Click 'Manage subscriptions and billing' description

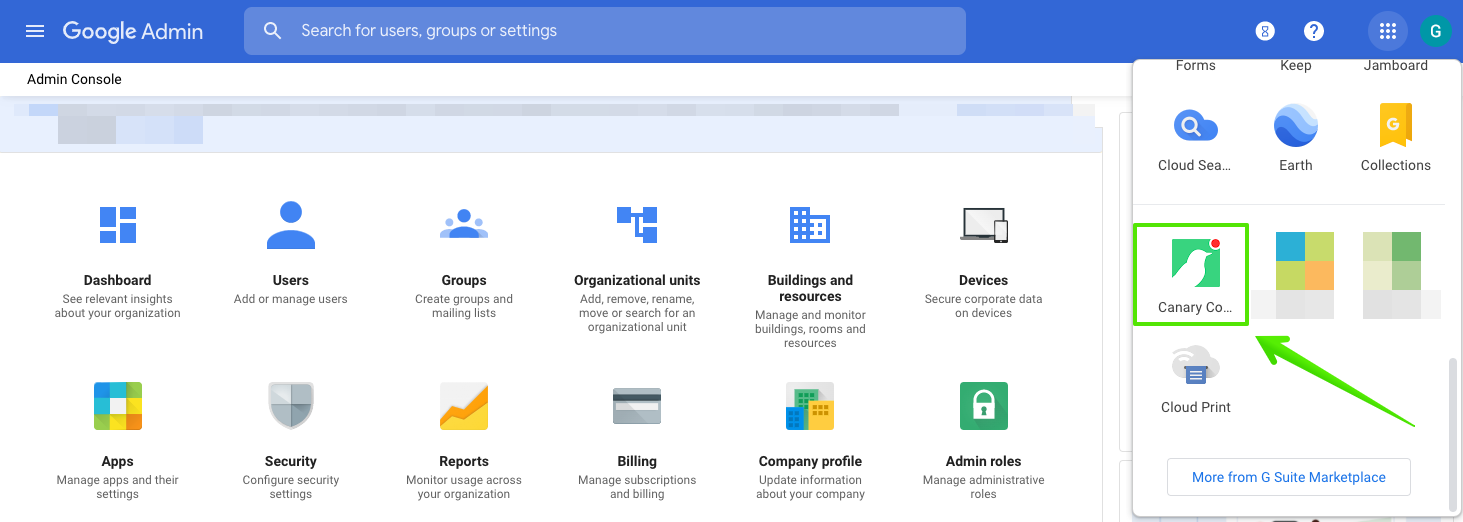click(637, 487)
